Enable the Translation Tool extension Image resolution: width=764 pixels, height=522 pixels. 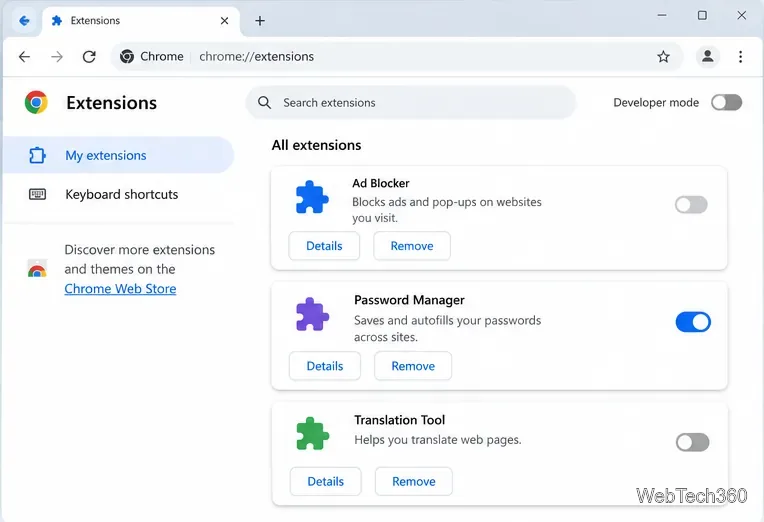coord(692,443)
